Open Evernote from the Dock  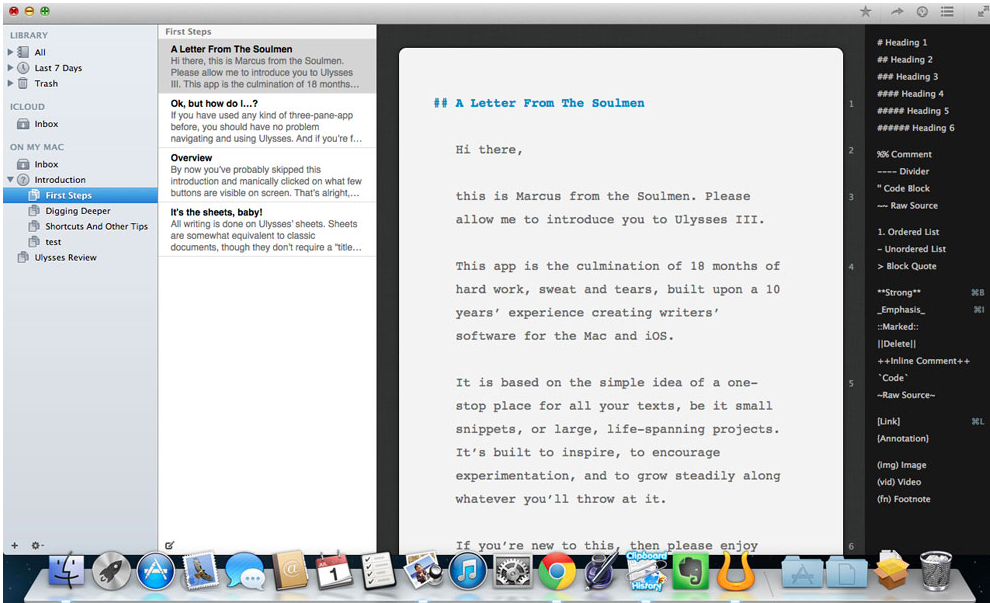tap(691, 571)
